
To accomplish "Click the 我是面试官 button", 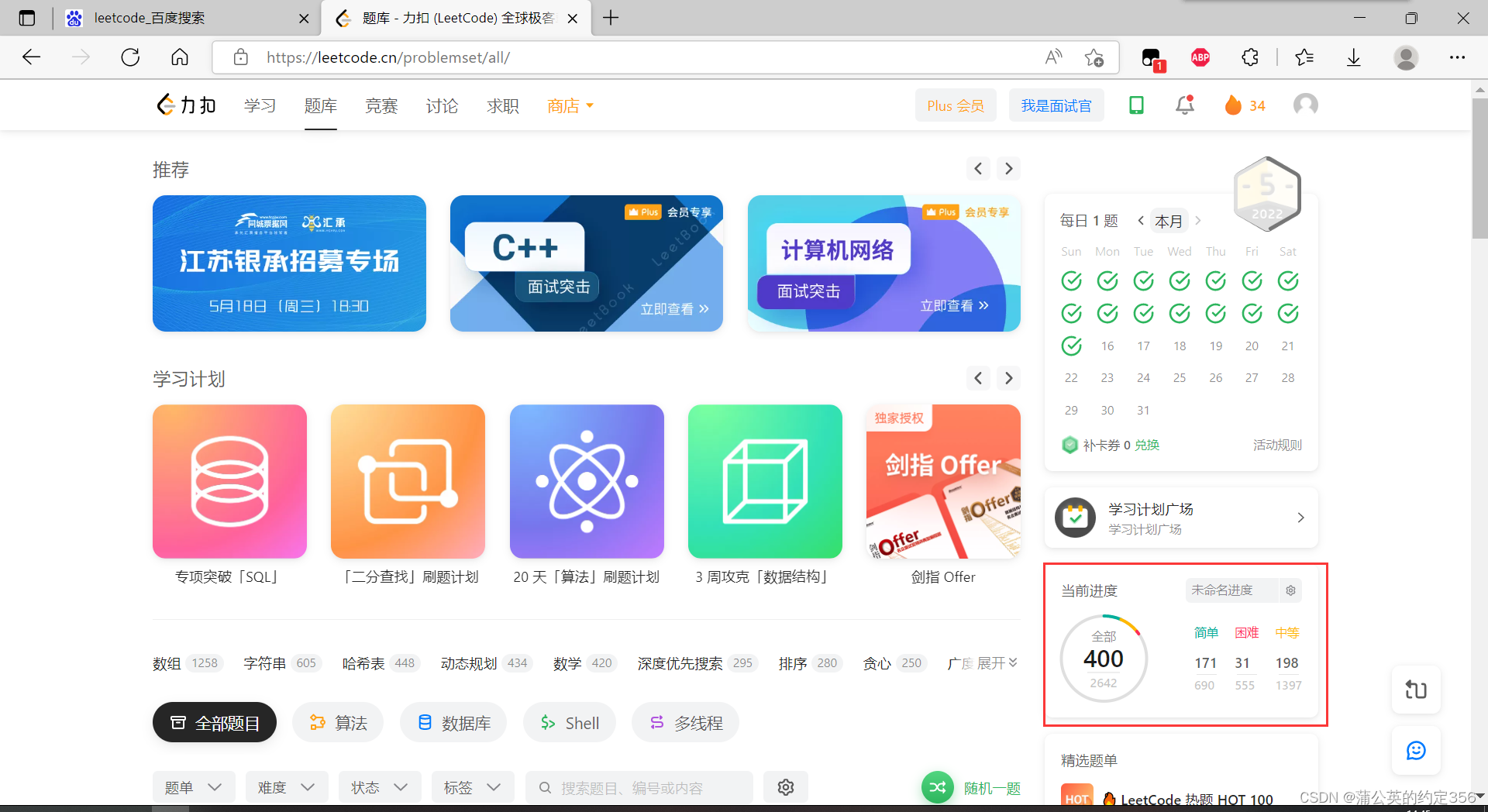I will click(1056, 105).
